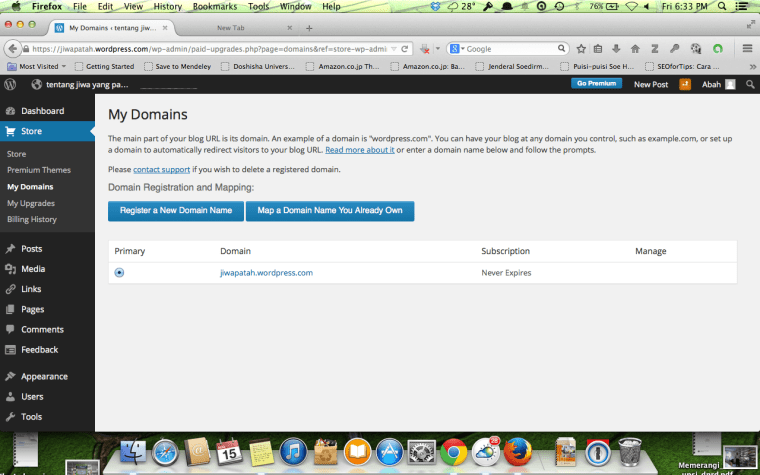This screenshot has width=760, height=475.
Task: Open the Media section in sidebar
Action: pyautogui.click(x=33, y=269)
